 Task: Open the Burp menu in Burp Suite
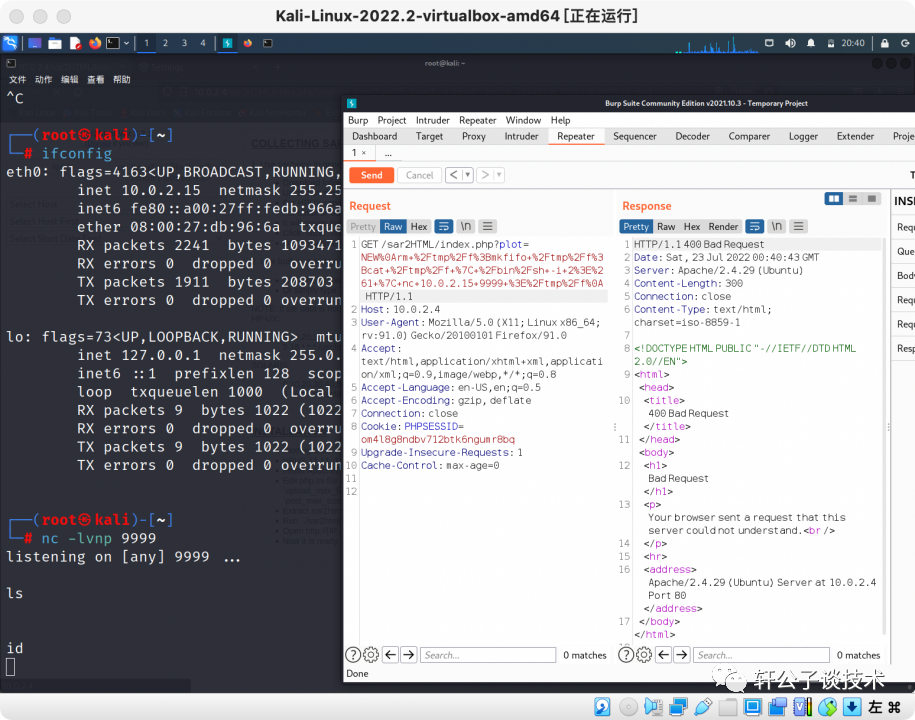358,120
